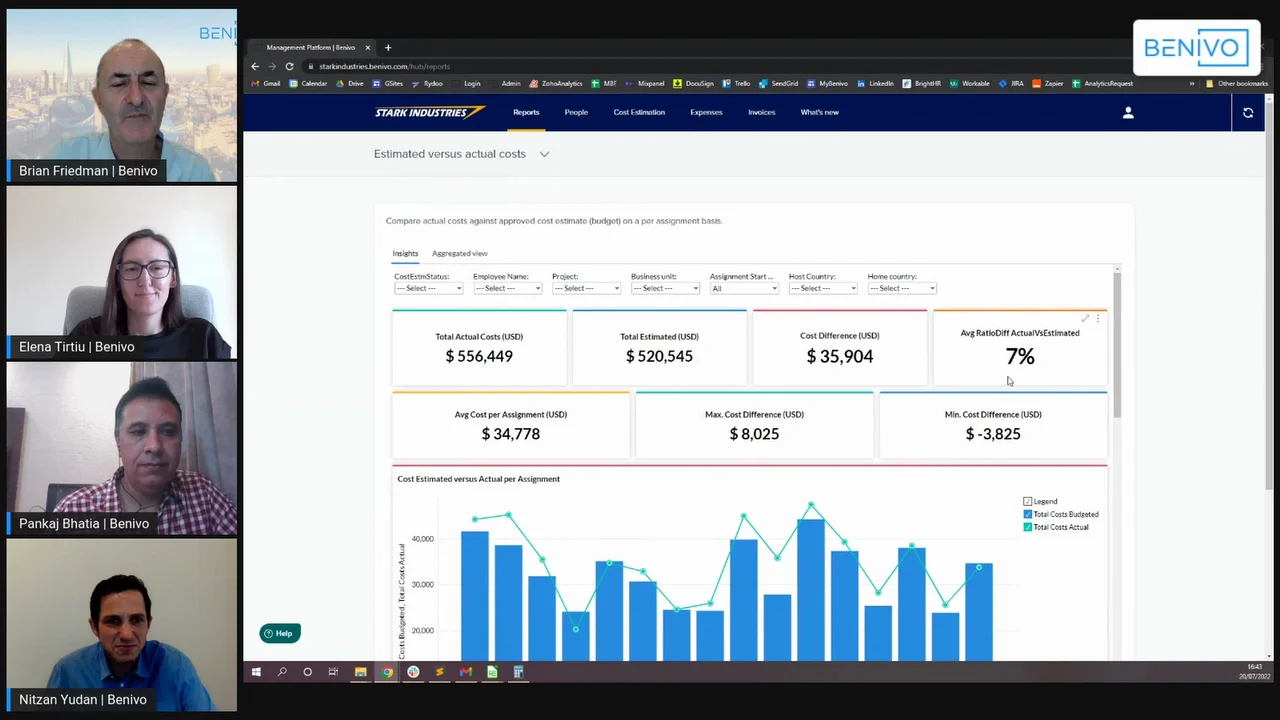Viewport: 1280px width, 720px height.
Task: Open the MyBenivo bookmark
Action: click(827, 84)
